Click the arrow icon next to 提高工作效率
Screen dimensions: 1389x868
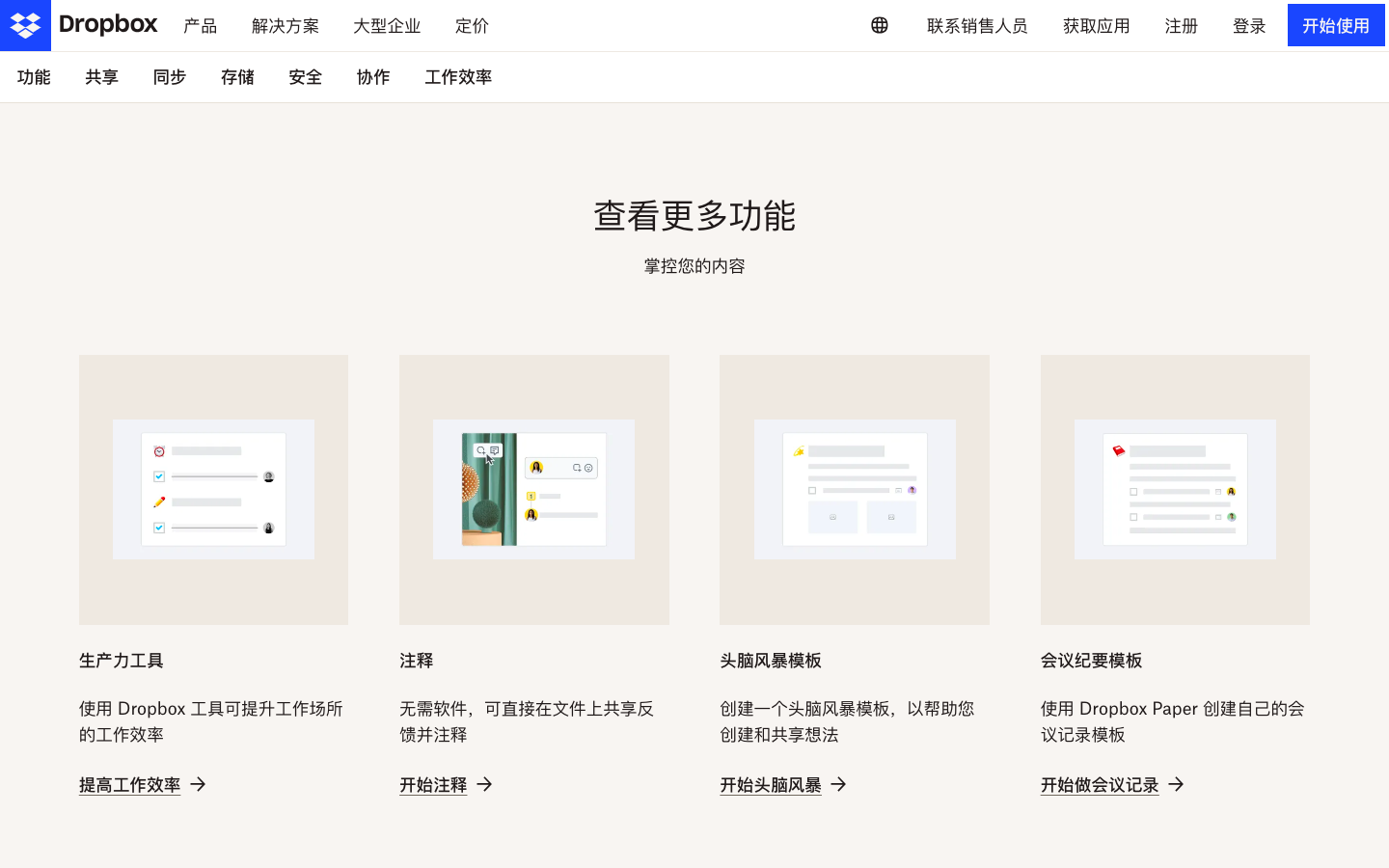[x=198, y=784]
